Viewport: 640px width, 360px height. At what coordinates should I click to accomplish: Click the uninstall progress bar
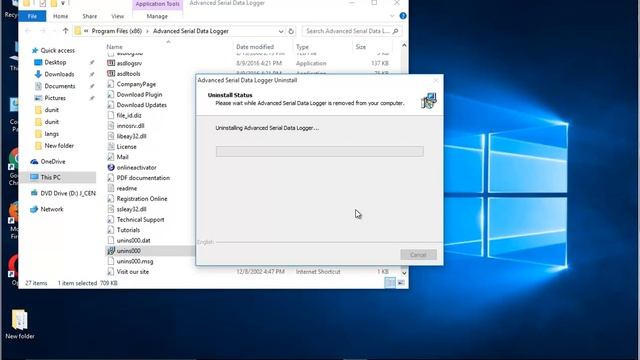pos(320,151)
